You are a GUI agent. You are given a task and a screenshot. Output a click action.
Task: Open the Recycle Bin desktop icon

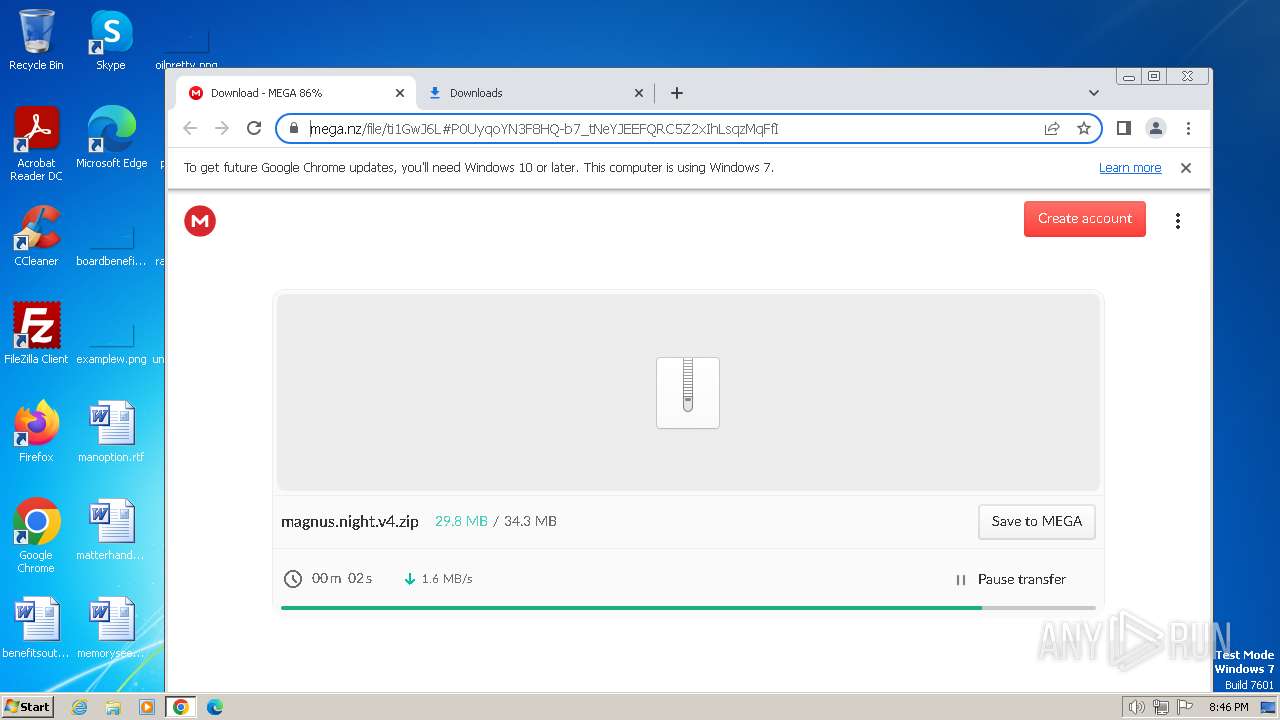click(x=36, y=40)
